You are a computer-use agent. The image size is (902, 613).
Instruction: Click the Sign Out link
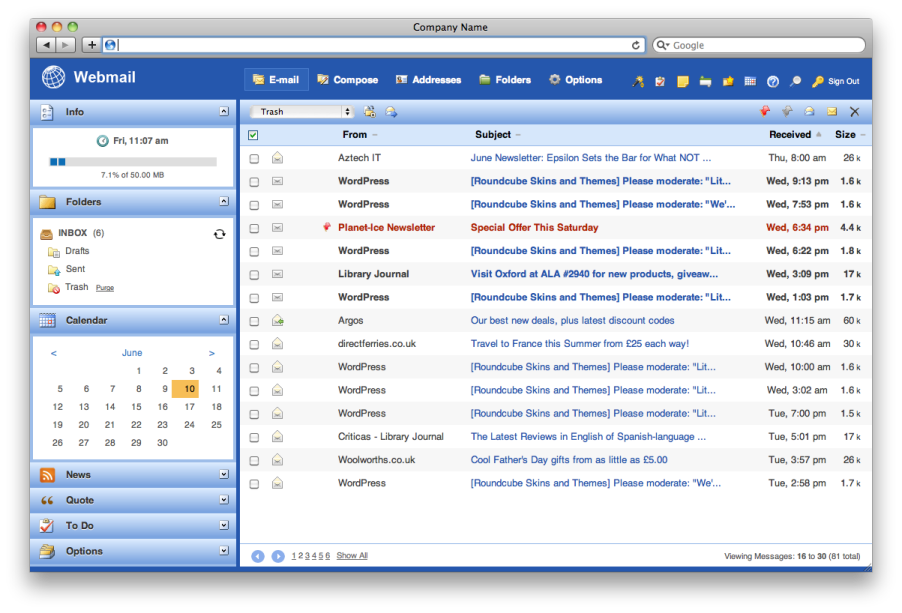(x=844, y=81)
